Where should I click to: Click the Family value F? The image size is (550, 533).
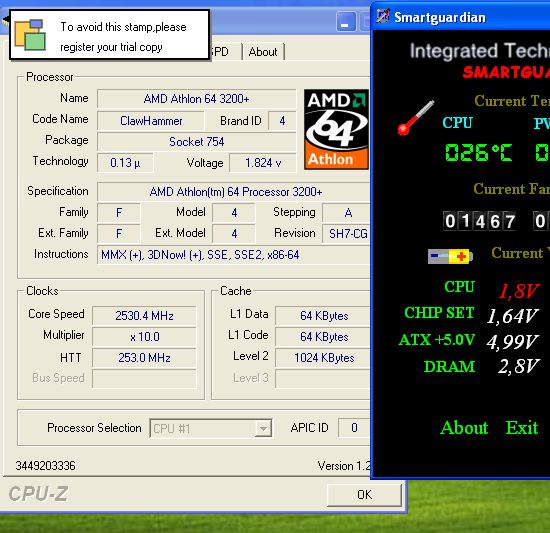pos(119,212)
